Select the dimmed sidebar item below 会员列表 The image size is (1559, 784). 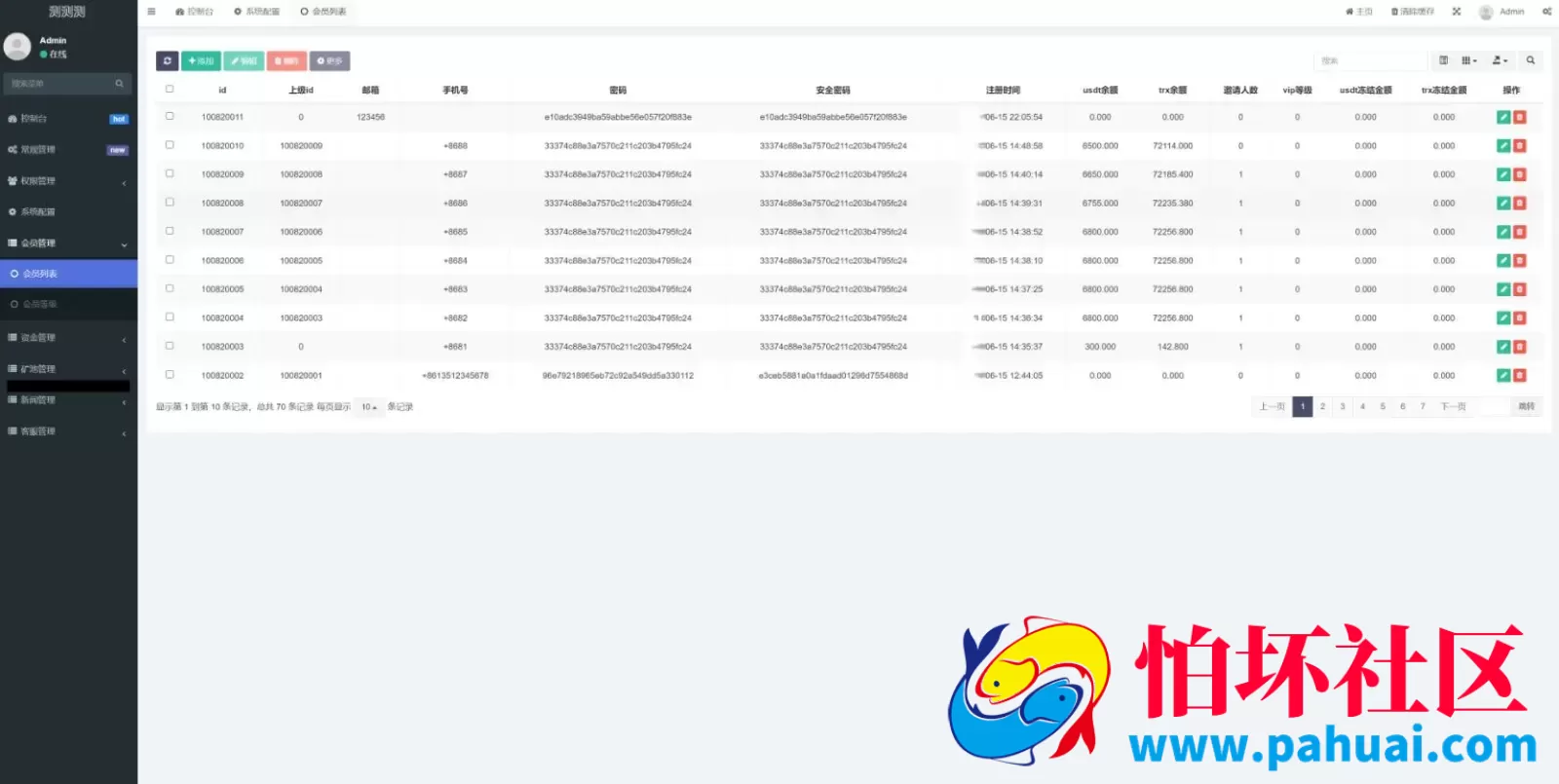pyautogui.click(x=68, y=304)
